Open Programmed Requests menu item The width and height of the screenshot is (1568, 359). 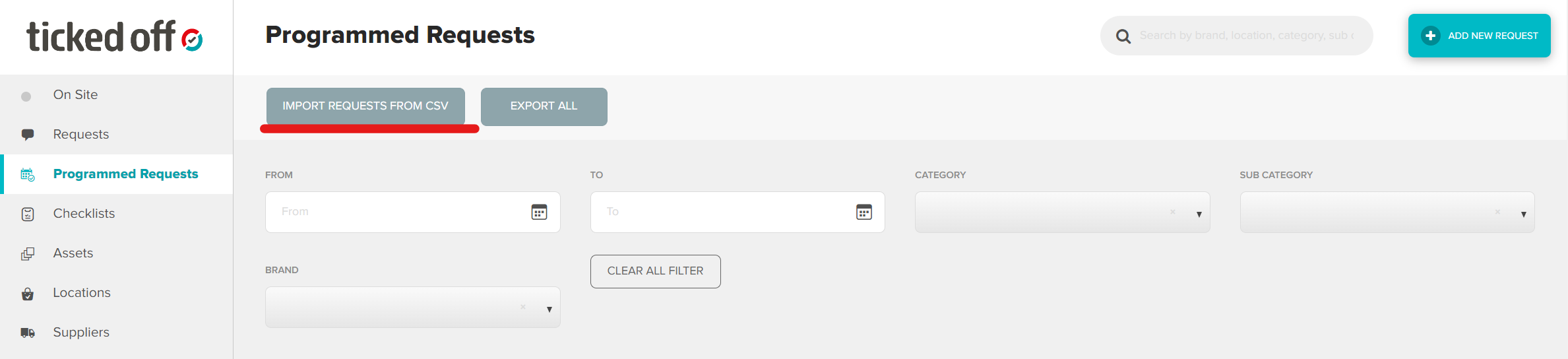(125, 174)
